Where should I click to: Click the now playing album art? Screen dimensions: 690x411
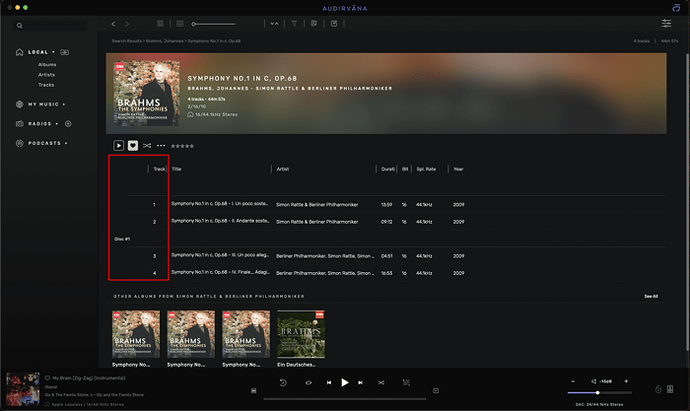(x=23, y=389)
